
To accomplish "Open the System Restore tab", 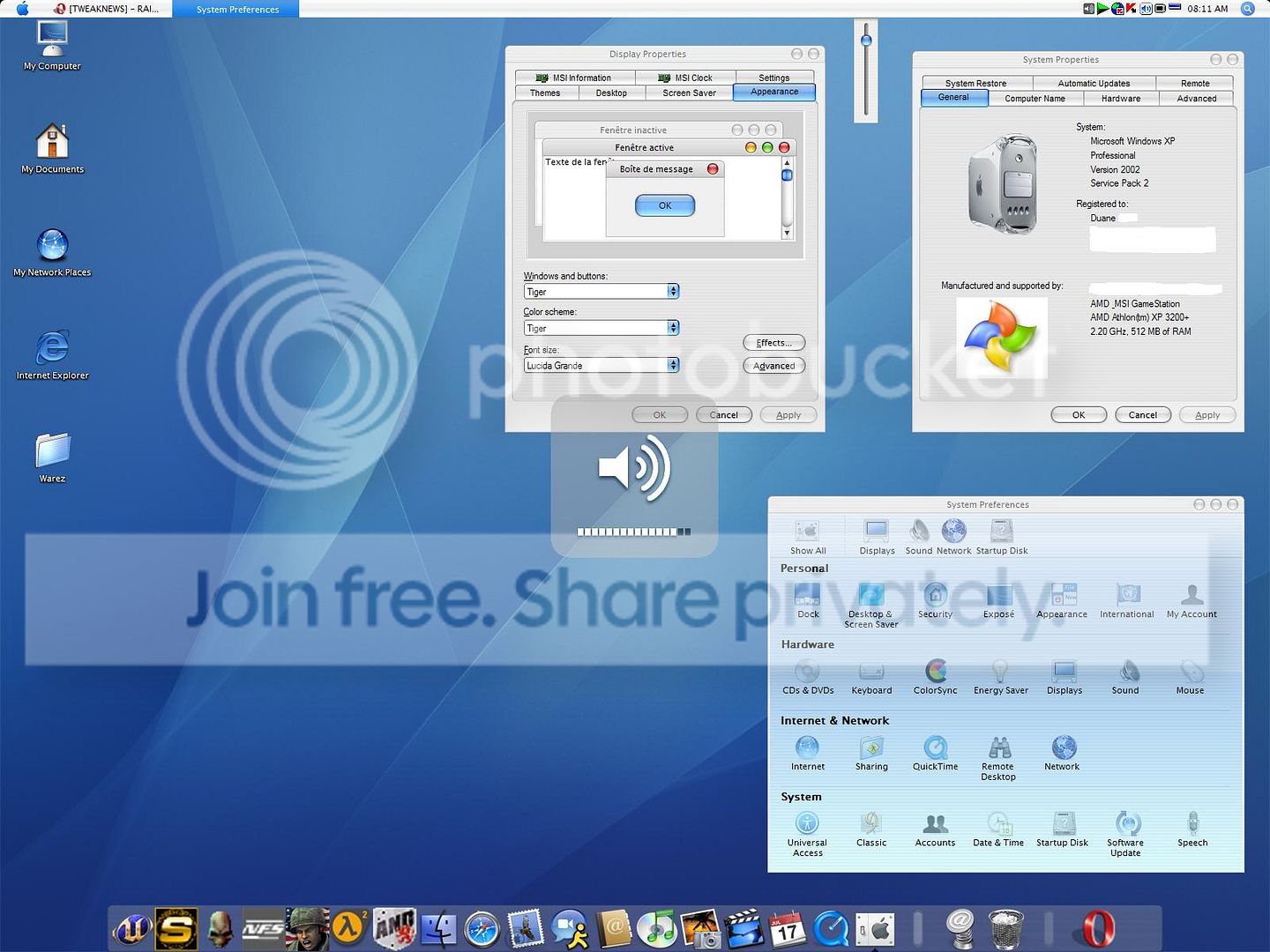I will click(975, 83).
